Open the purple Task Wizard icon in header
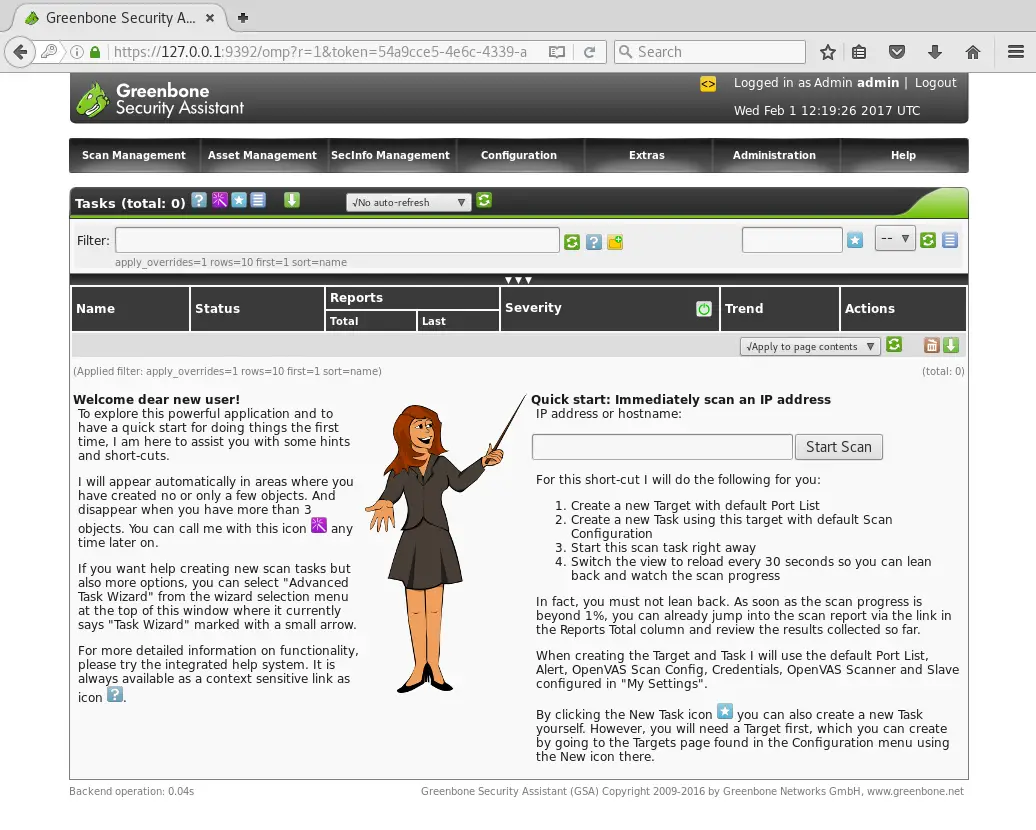 219,200
